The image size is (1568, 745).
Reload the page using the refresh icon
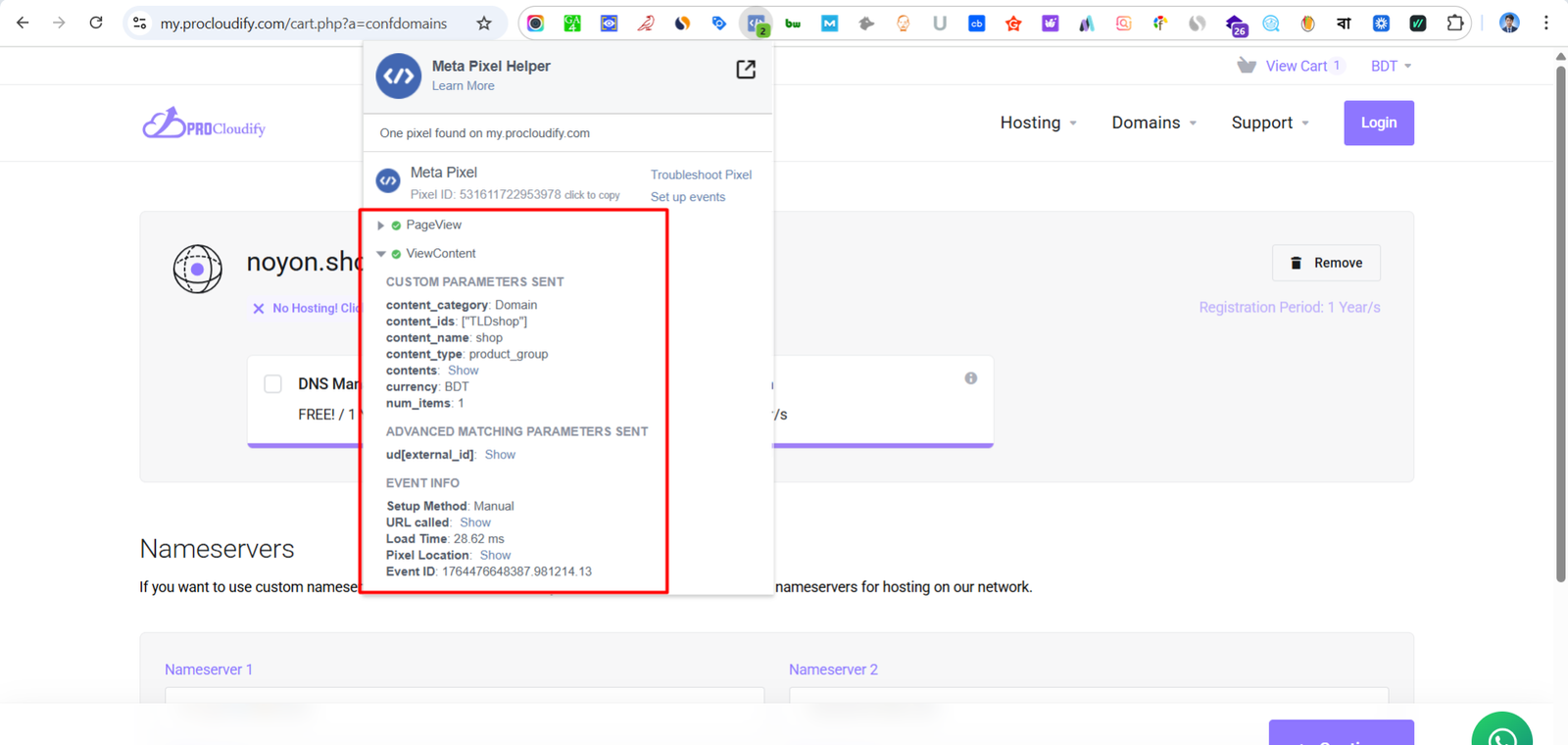click(96, 24)
